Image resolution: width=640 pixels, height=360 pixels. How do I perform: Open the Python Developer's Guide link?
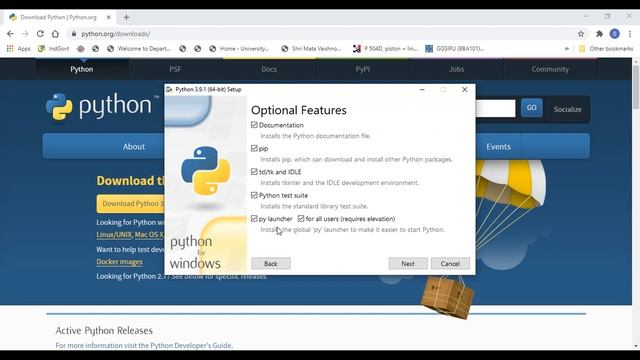tap(191, 345)
